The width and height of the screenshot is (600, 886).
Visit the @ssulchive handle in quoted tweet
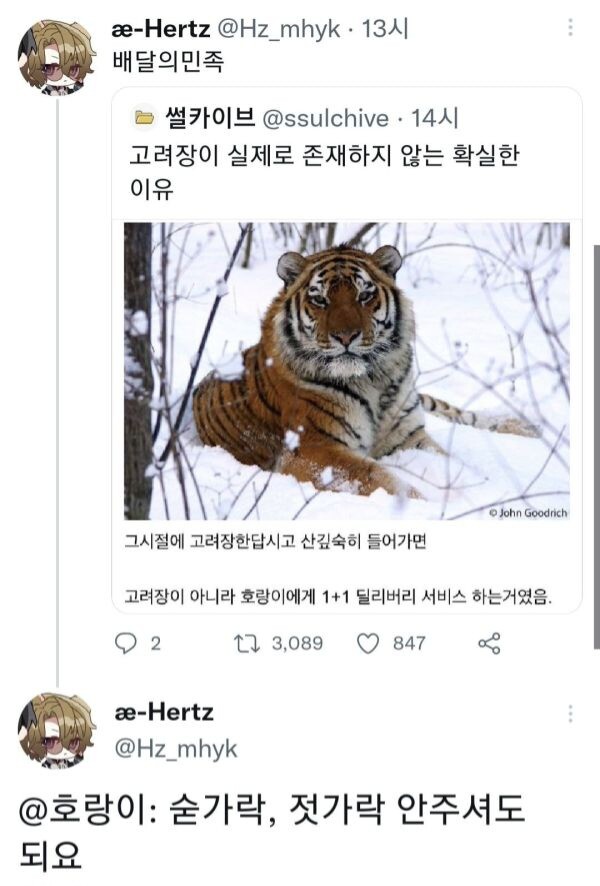click(325, 119)
